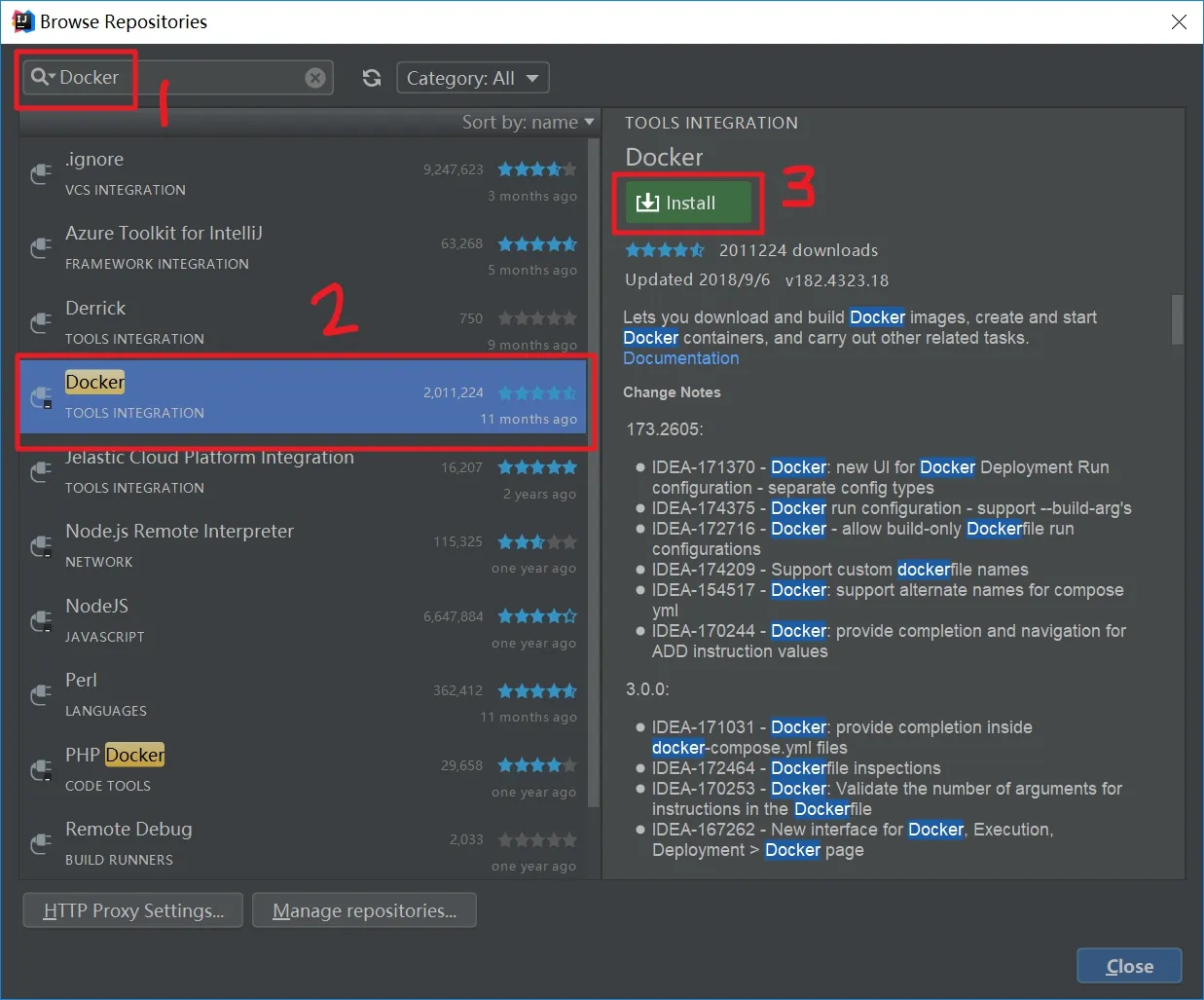Select Node.js Remote Interpreter plugin name

pos(179,531)
